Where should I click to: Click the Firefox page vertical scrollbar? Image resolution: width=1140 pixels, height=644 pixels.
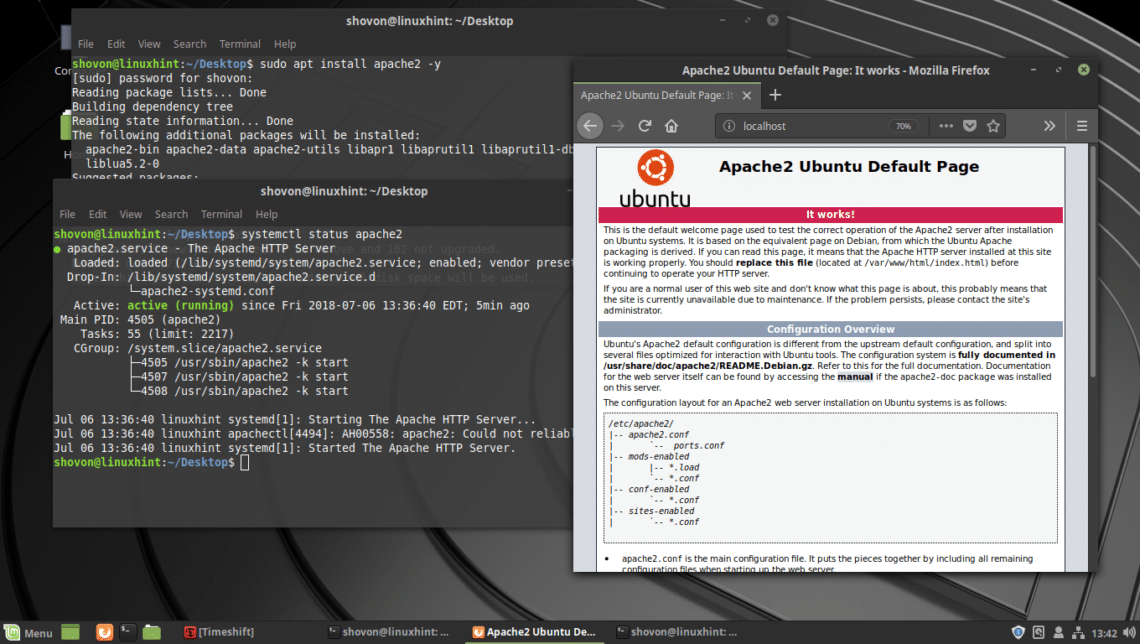pyautogui.click(x=1092, y=262)
